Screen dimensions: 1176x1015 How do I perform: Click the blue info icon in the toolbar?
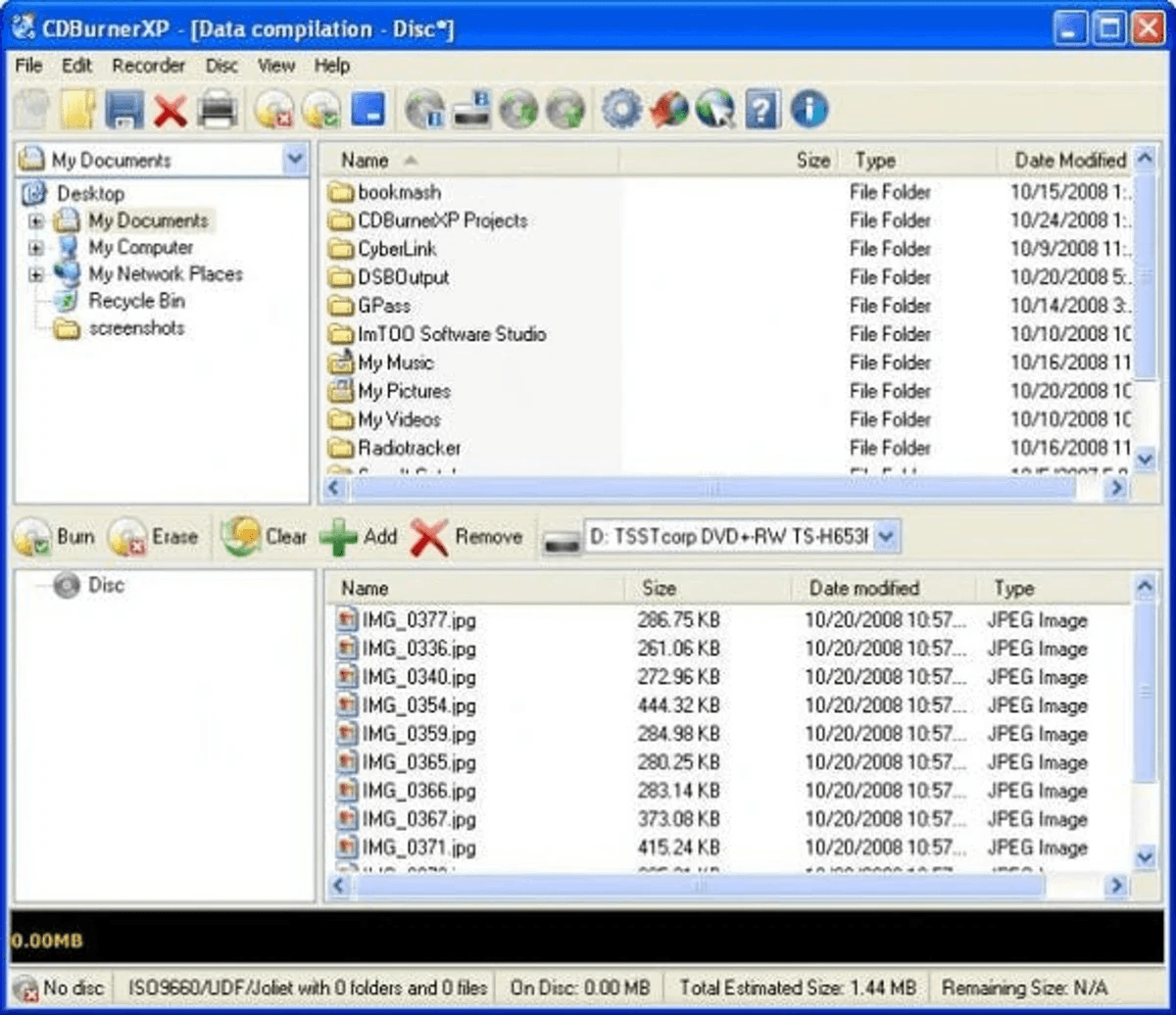(x=809, y=109)
